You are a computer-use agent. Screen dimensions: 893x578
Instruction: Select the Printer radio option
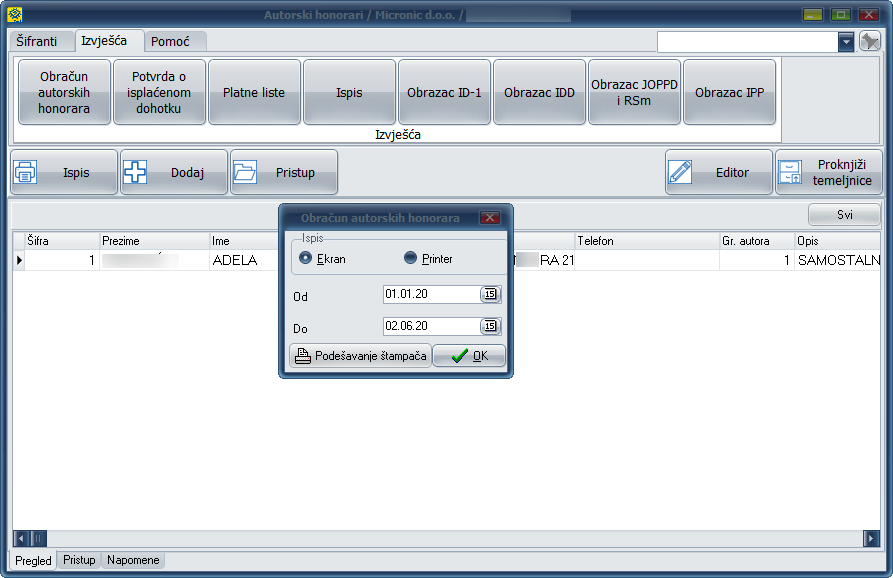(410, 258)
